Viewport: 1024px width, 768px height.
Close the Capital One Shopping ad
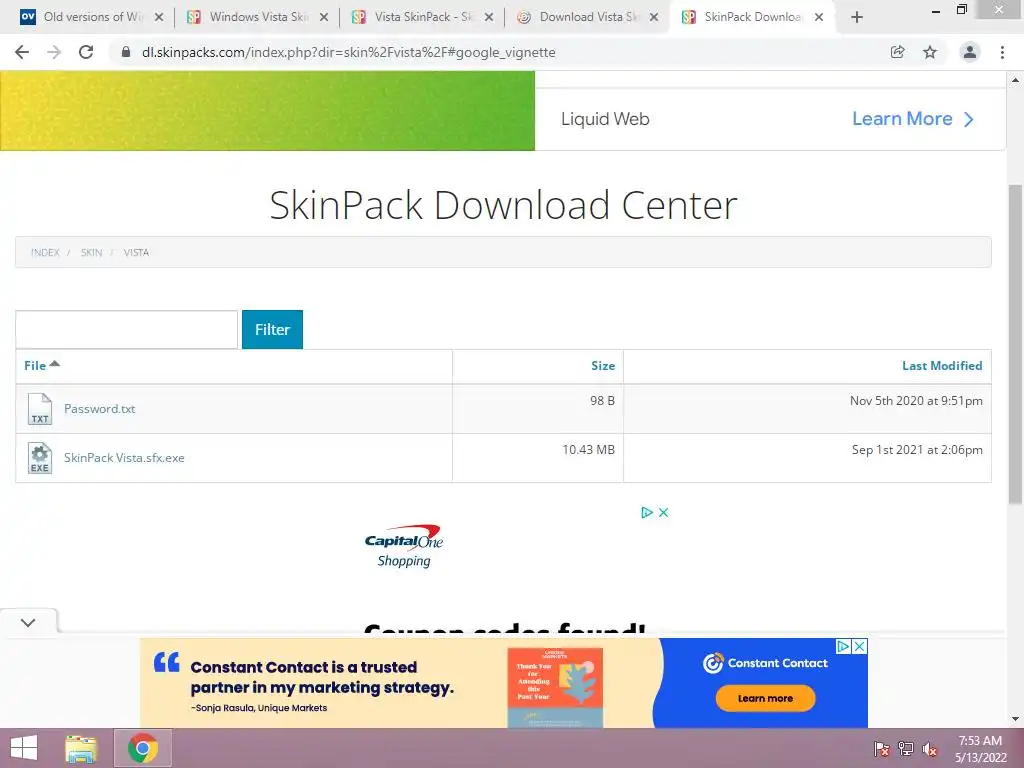pos(664,513)
